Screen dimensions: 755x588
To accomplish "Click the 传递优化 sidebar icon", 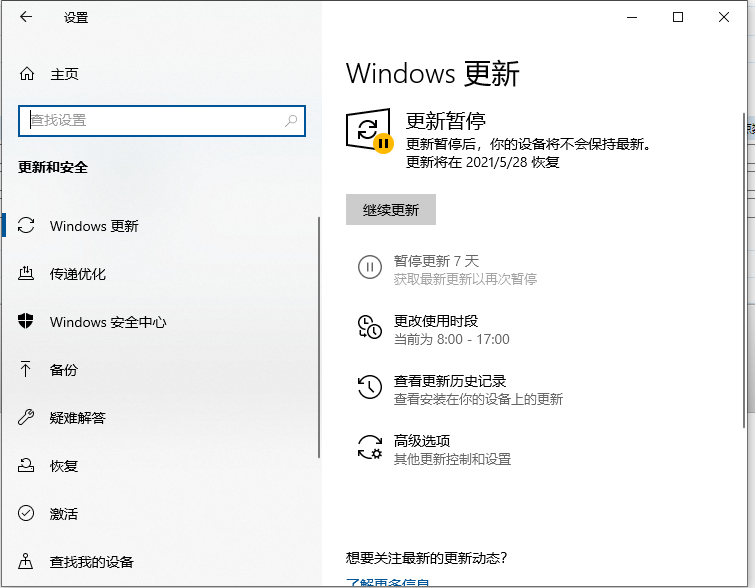I will (27, 274).
